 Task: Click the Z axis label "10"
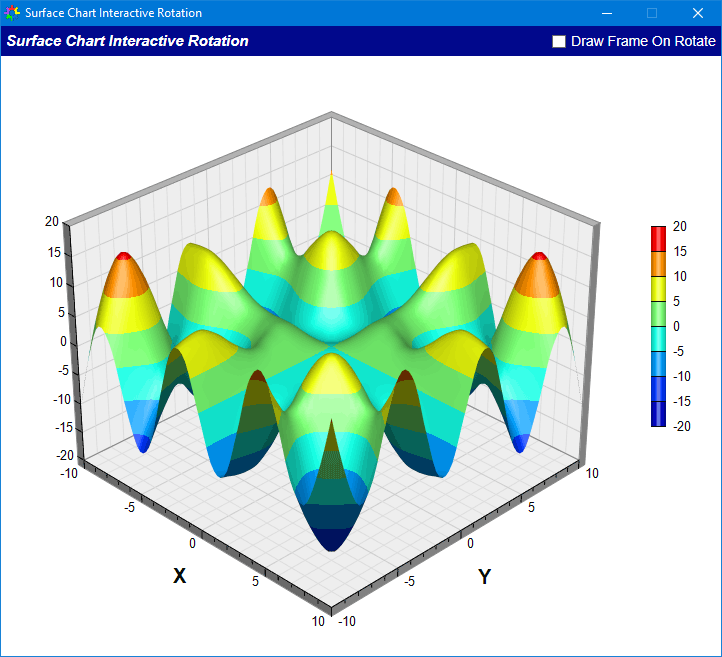click(x=56, y=282)
